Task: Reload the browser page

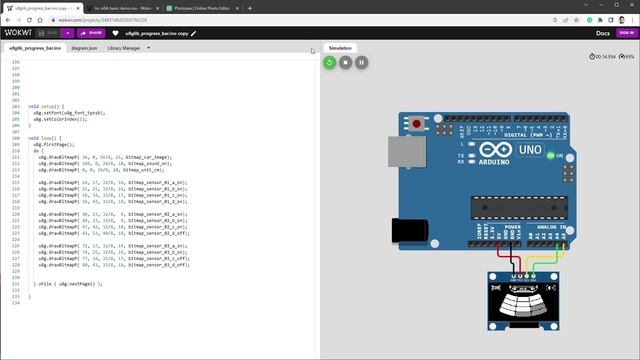Action: pyautogui.click(x=29, y=20)
